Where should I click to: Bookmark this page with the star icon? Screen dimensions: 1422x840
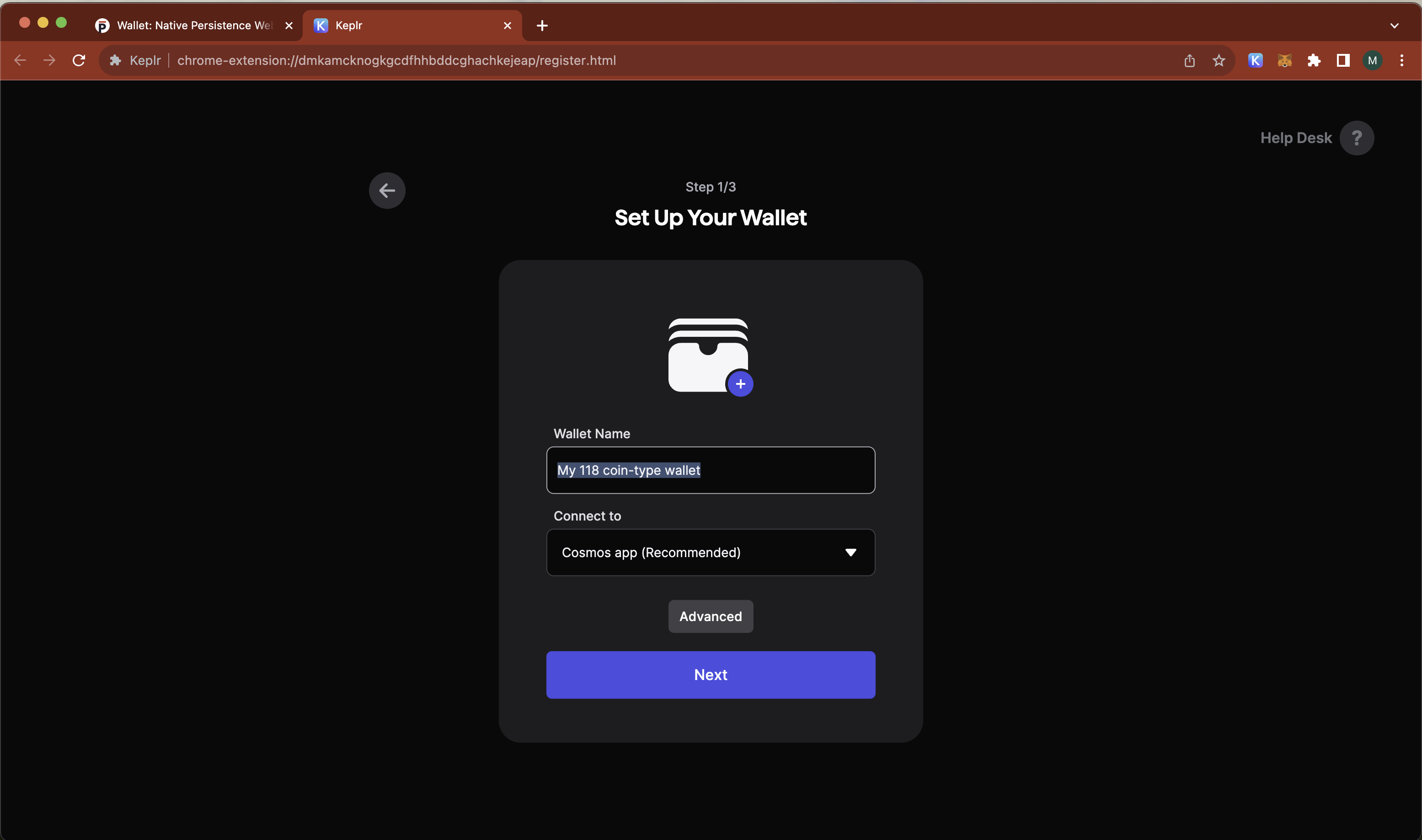click(x=1219, y=61)
